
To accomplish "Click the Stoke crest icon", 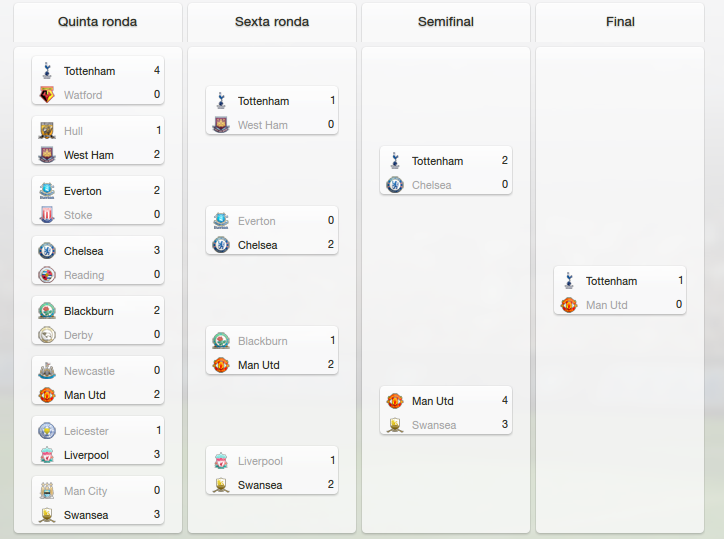I will coord(47,215).
